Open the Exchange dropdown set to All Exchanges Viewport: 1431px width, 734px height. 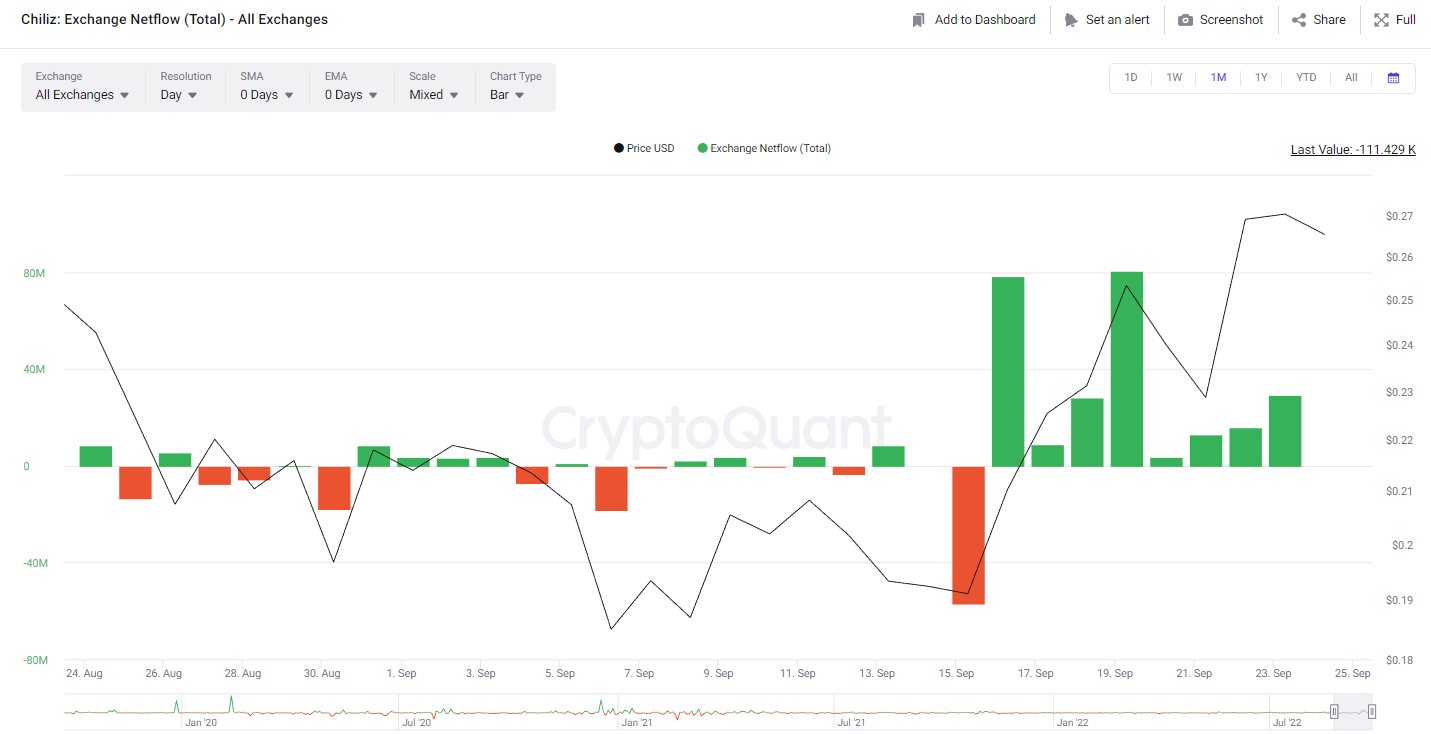point(83,95)
